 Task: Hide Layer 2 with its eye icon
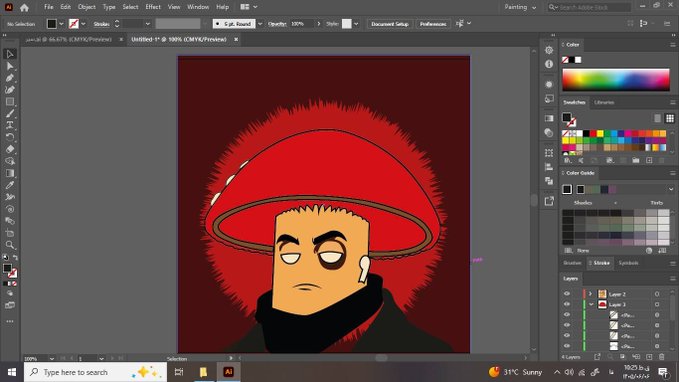pyautogui.click(x=567, y=294)
